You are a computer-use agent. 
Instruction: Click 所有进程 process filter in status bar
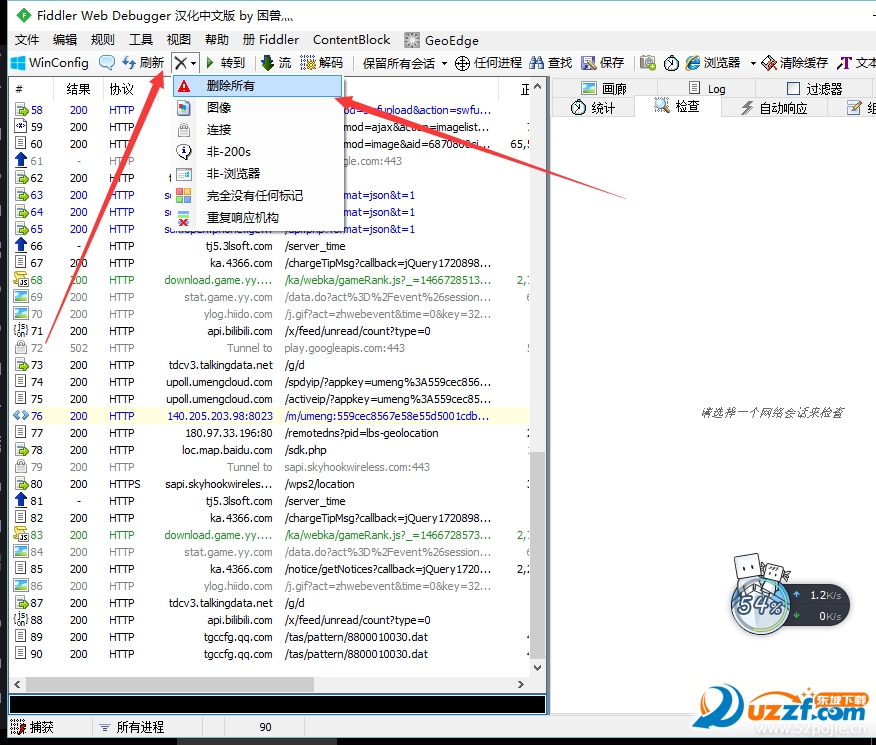(132, 727)
